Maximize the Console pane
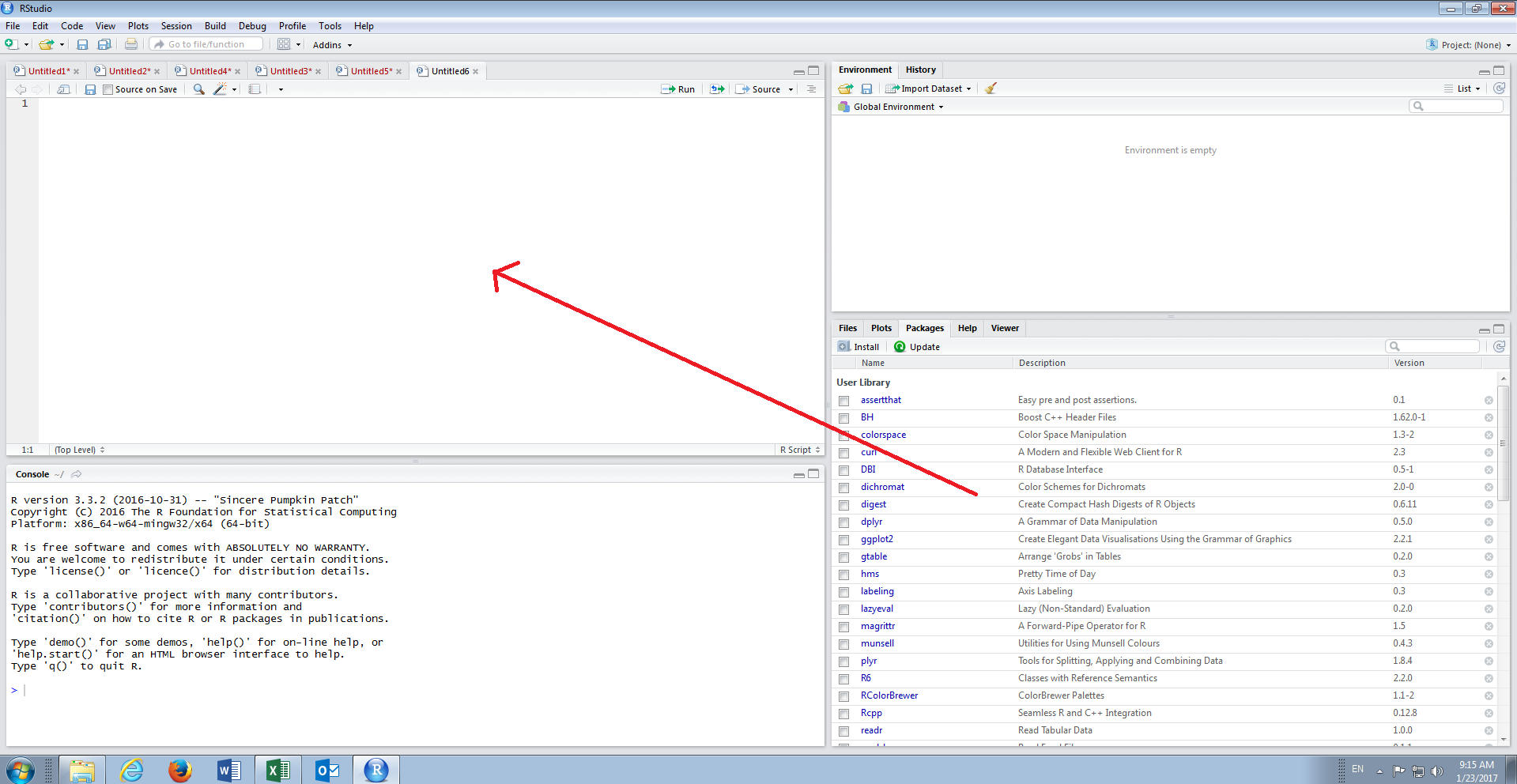This screenshot has width=1517, height=784. pos(813,474)
